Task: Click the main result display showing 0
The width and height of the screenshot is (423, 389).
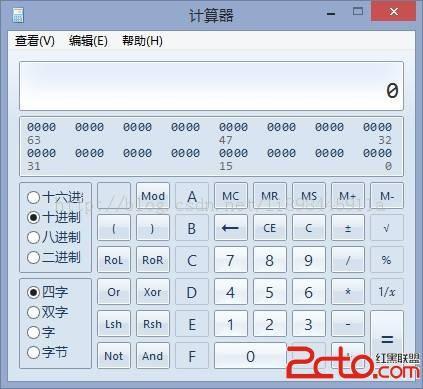Action: click(211, 86)
